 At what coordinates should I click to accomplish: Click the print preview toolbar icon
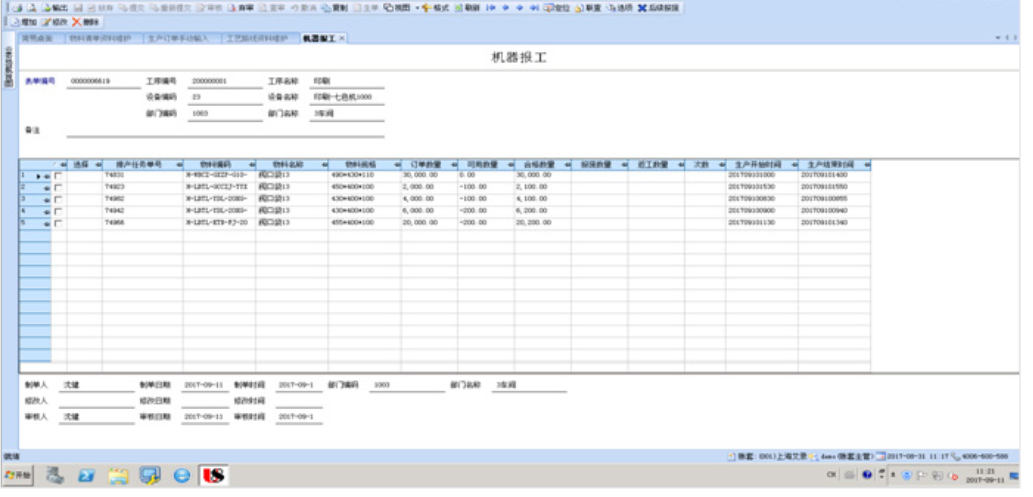[32, 8]
